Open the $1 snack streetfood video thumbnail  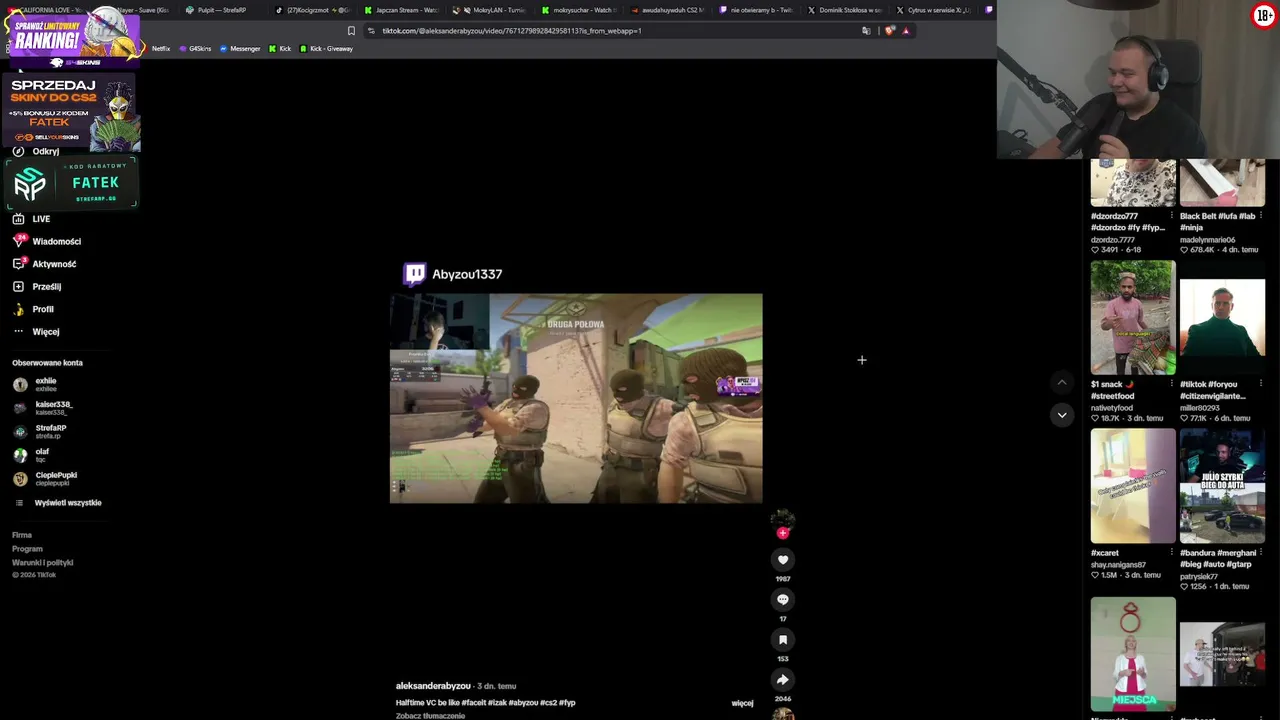pyautogui.click(x=1133, y=318)
